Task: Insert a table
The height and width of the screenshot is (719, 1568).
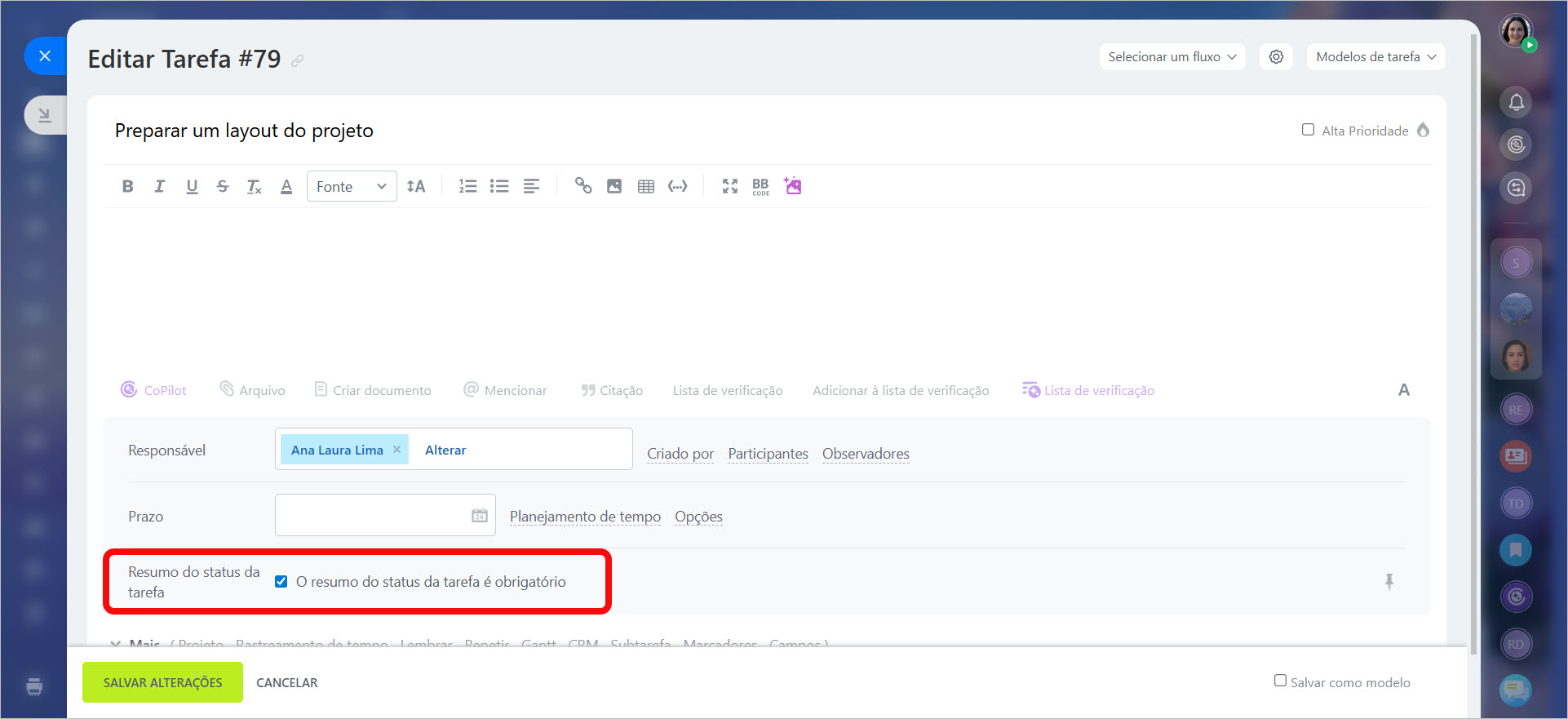Action: [646, 186]
